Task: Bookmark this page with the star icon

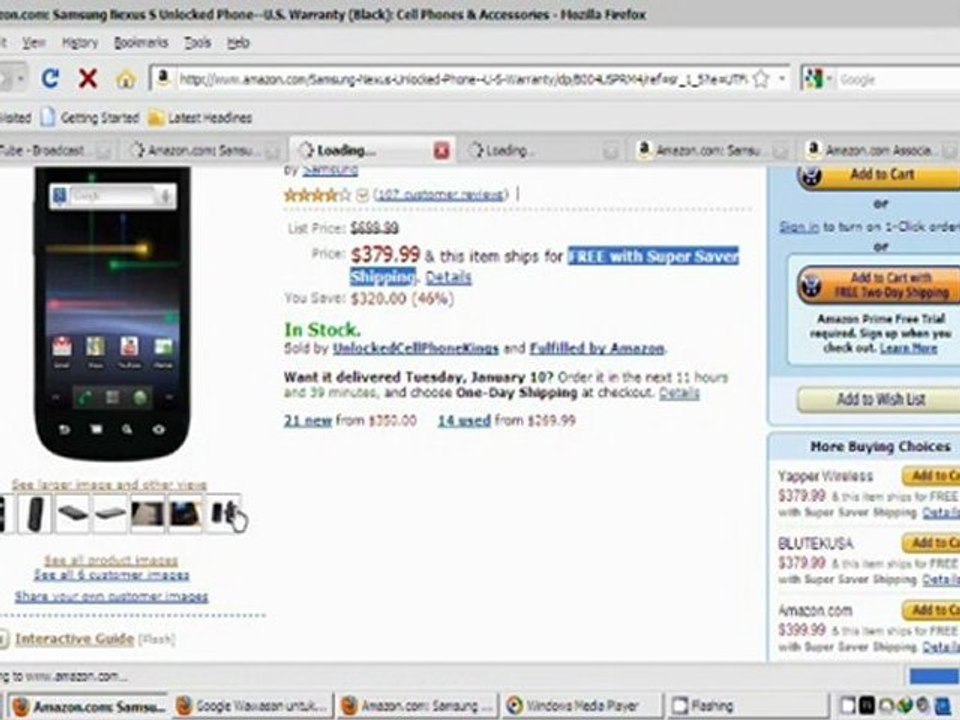Action: (761, 78)
